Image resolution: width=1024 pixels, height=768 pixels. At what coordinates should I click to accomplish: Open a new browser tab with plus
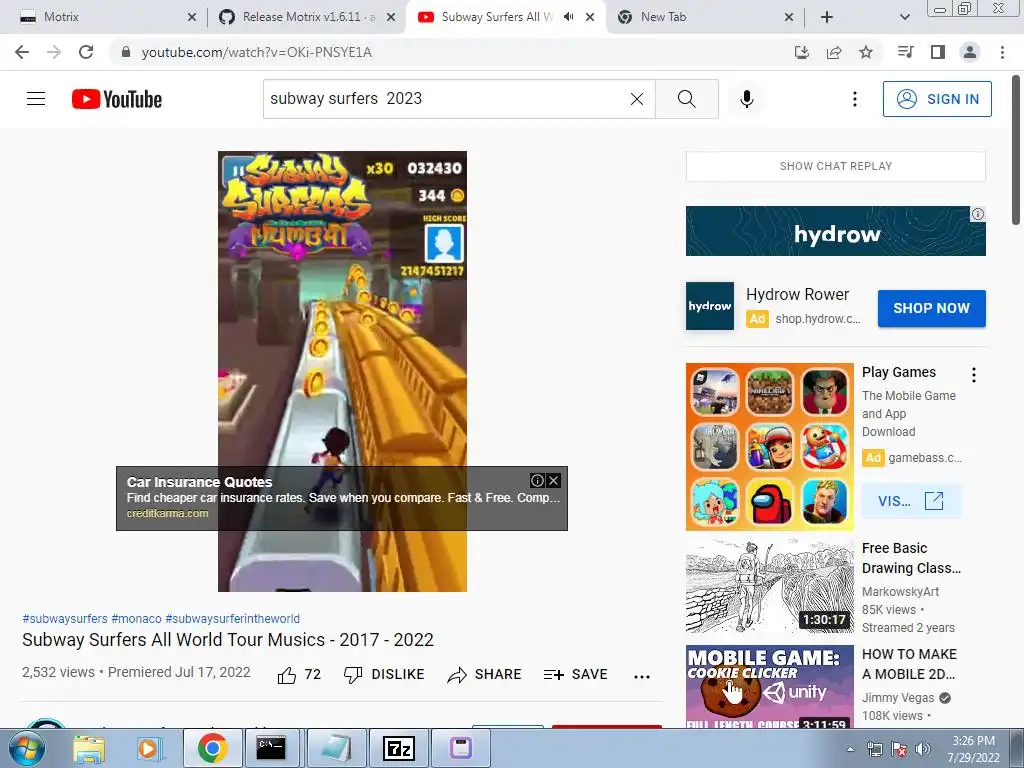tap(827, 17)
